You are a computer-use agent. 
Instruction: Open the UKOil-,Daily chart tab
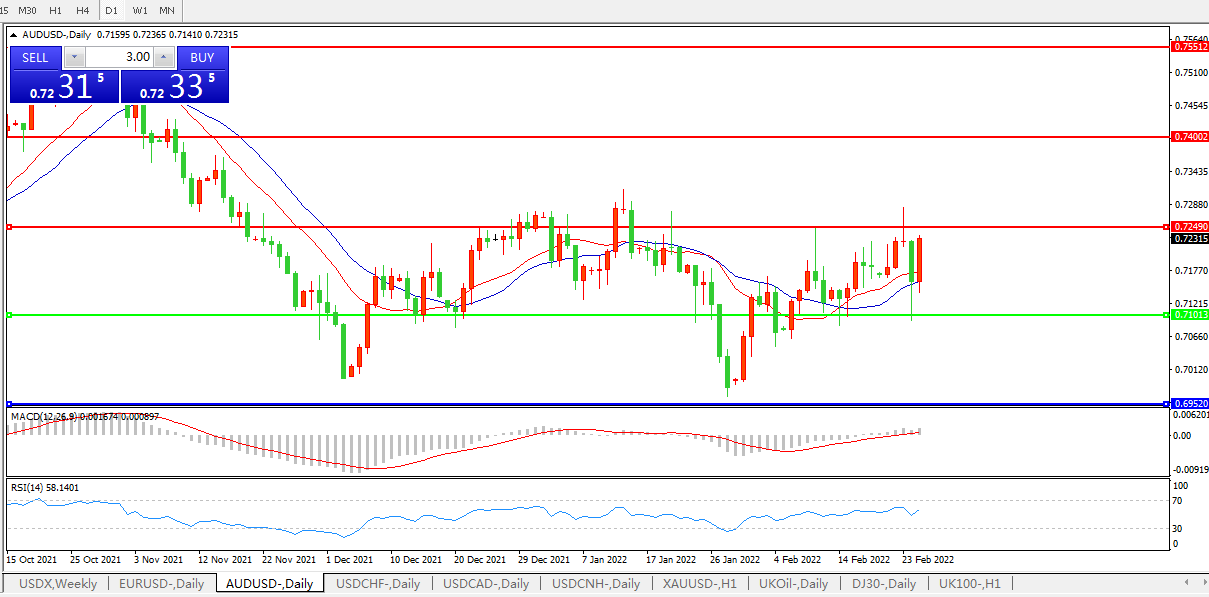[795, 584]
